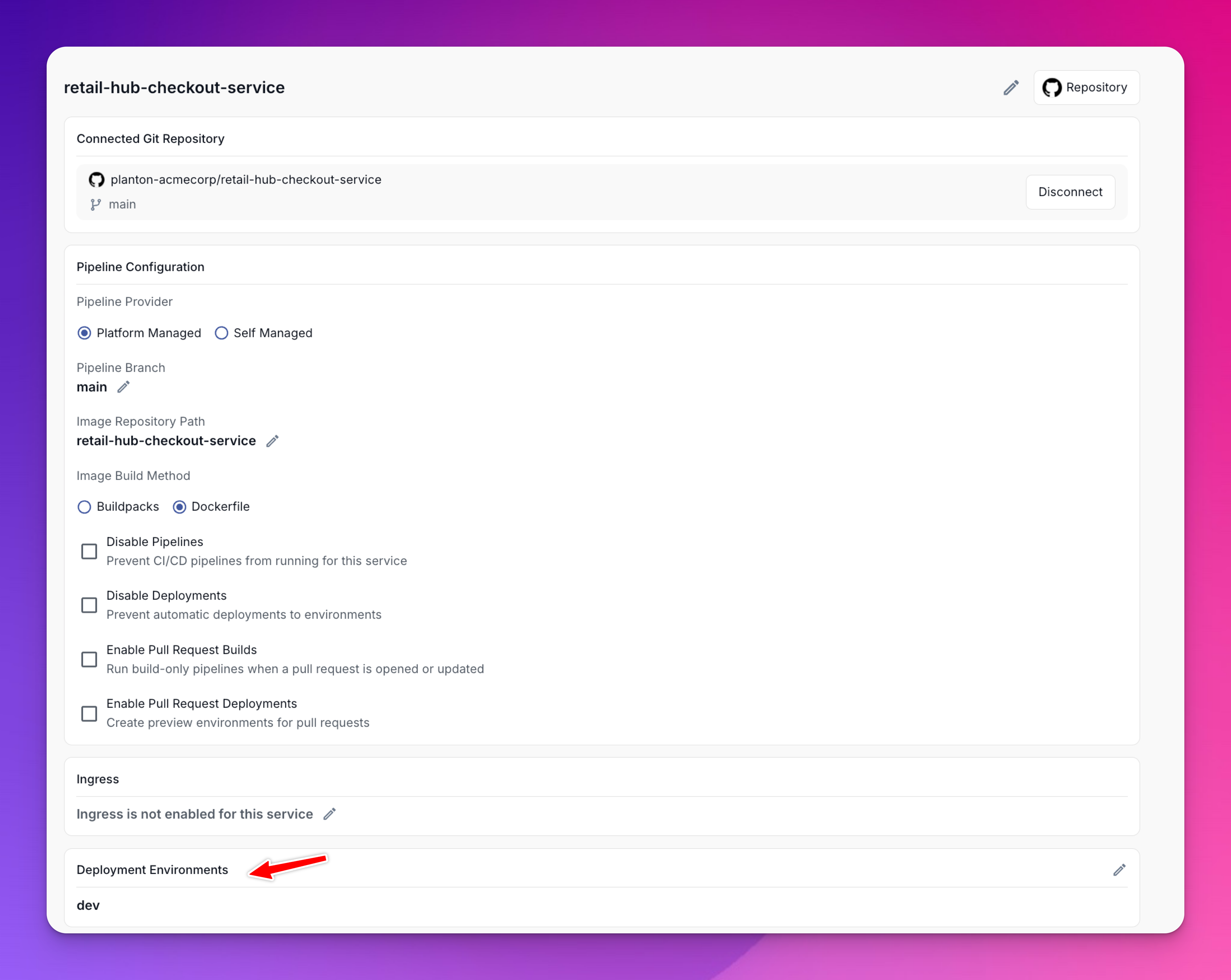1231x980 pixels.
Task: Enable Pull Request Deployments checkbox
Action: pyautogui.click(x=89, y=714)
